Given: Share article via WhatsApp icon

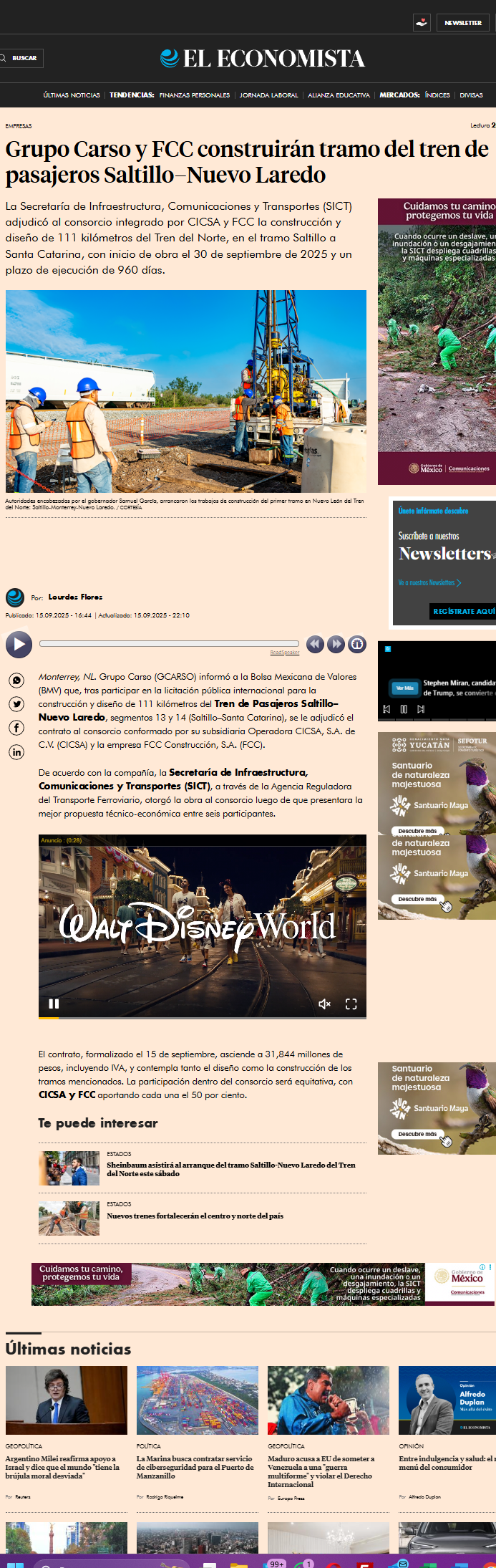Looking at the screenshot, I should pos(16,680).
